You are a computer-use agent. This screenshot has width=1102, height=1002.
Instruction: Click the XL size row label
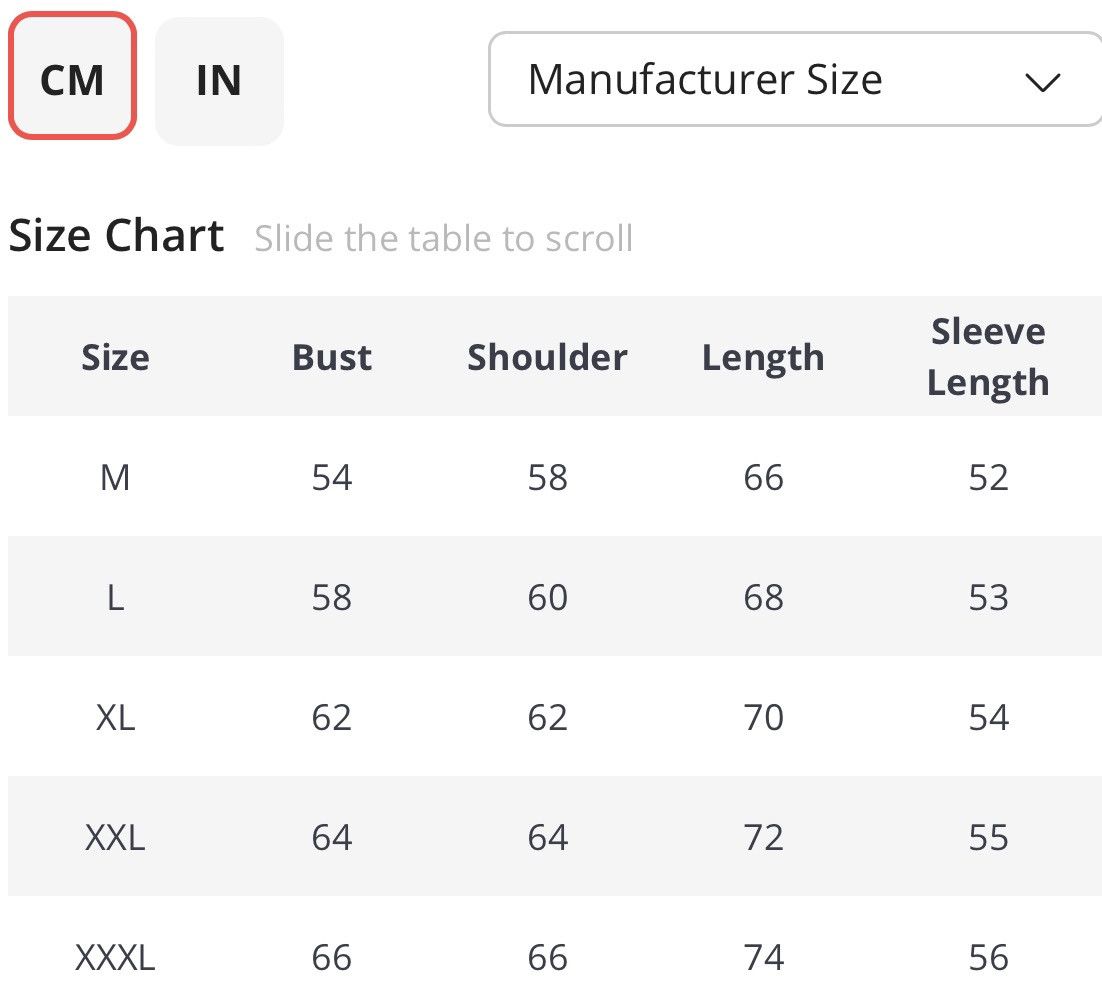(x=115, y=718)
